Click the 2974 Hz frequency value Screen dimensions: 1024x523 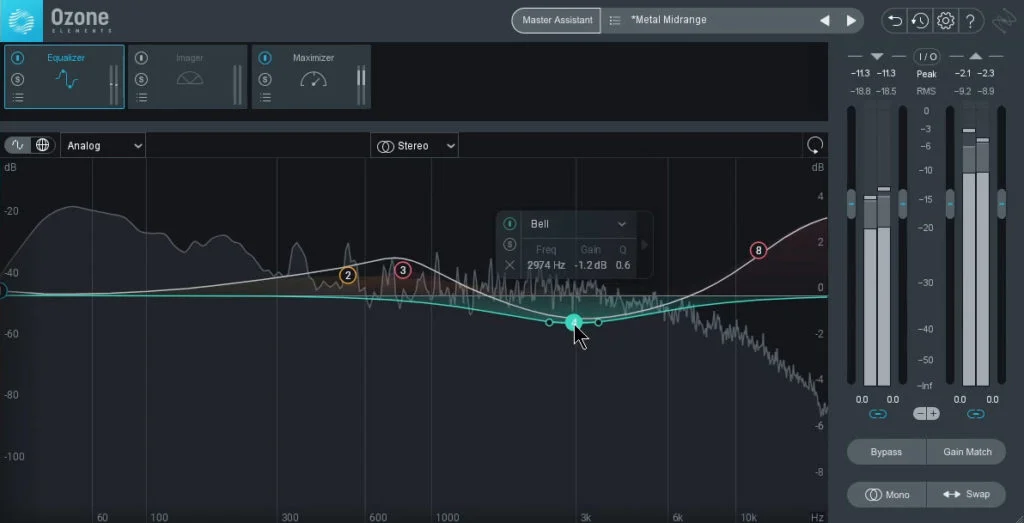[546, 265]
